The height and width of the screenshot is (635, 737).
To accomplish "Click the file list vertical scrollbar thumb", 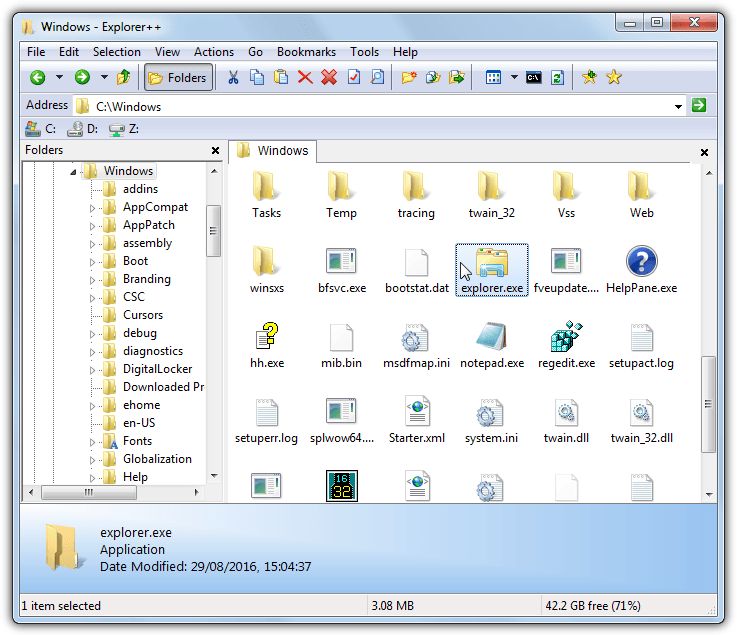I will coord(708,404).
